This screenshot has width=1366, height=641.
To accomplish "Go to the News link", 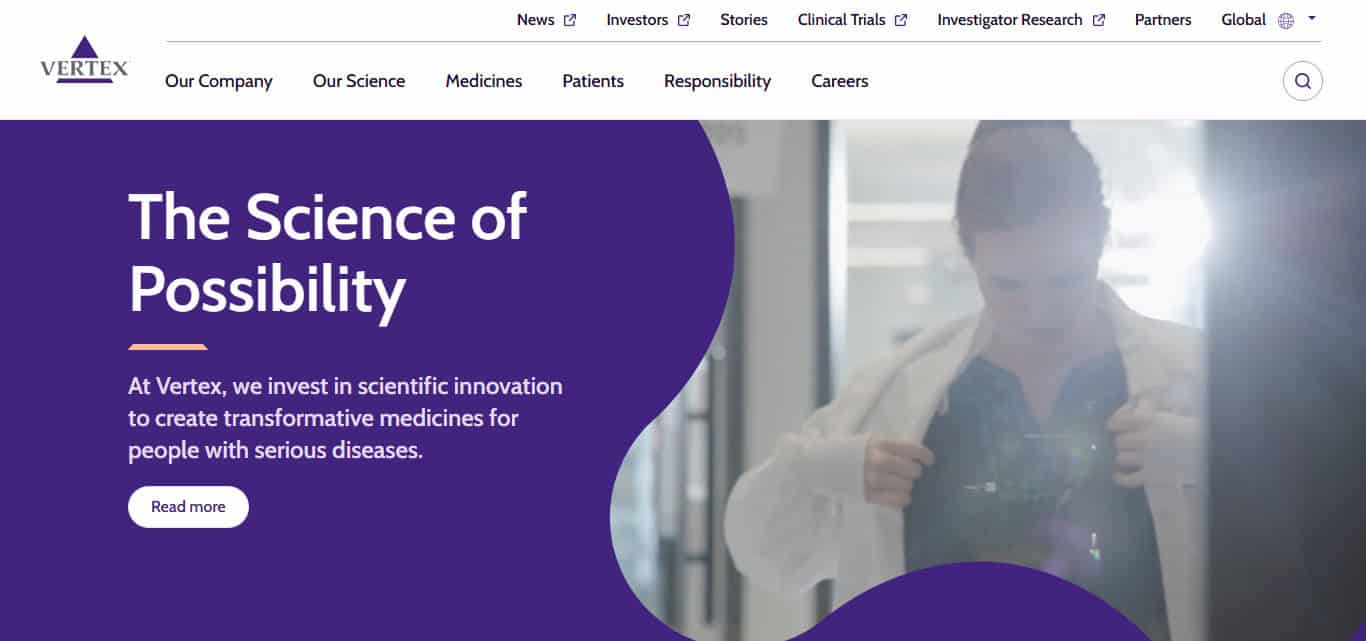I will pos(535,20).
